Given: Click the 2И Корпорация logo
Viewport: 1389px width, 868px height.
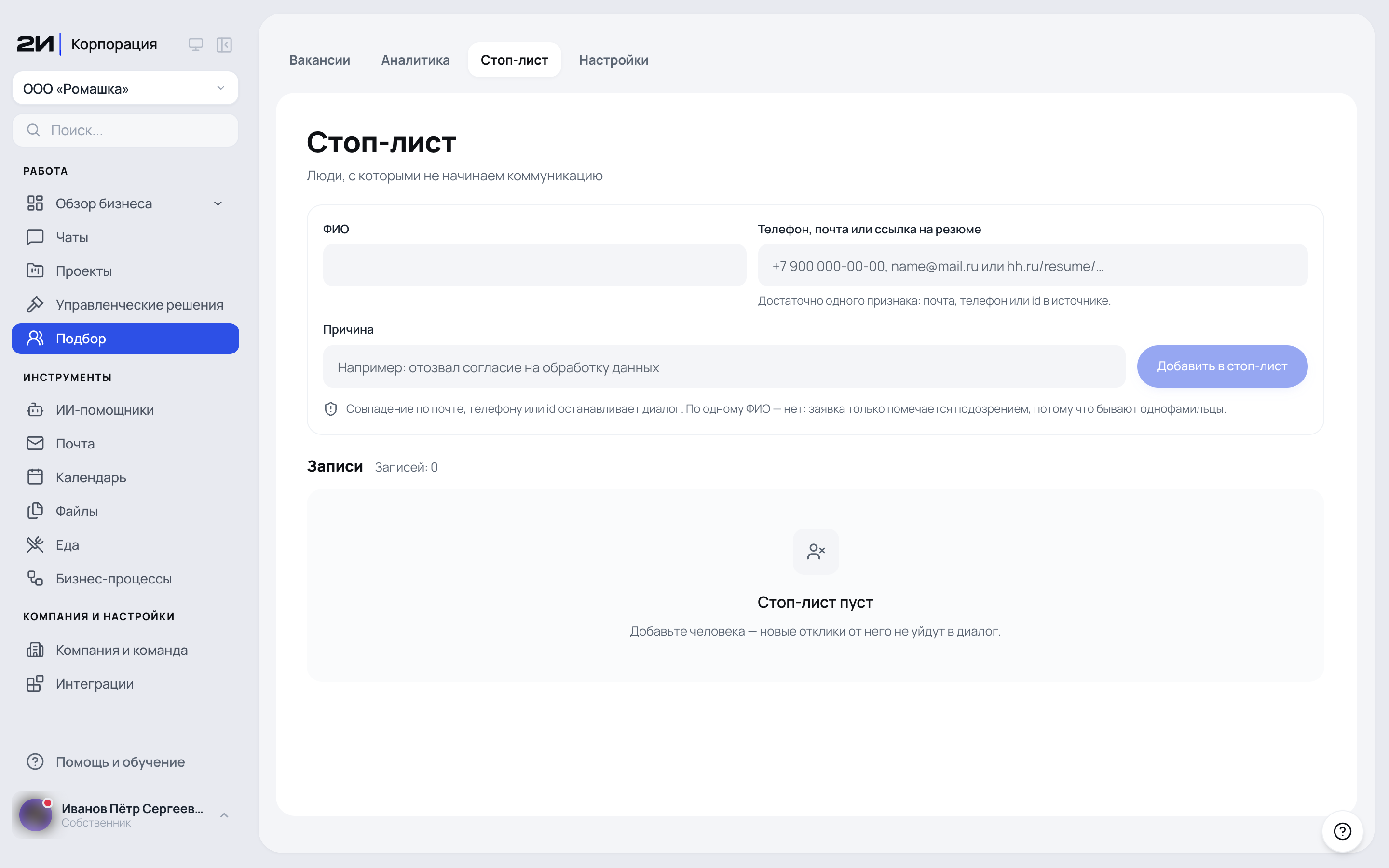Looking at the screenshot, I should (x=87, y=44).
